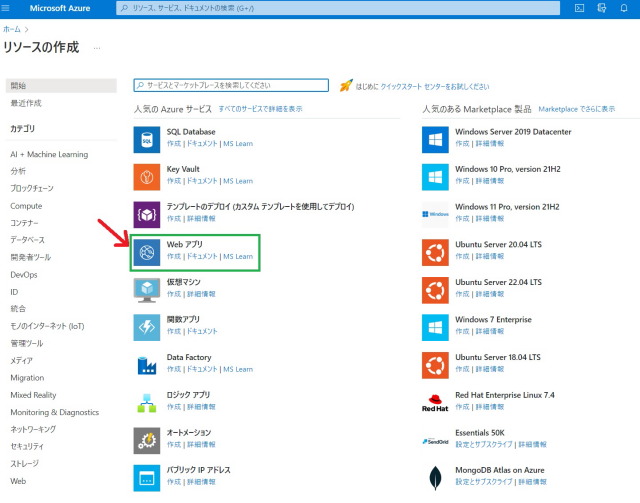This screenshot has width=640, height=503.
Task: Click 作成 under Web アプリ
Action: click(174, 256)
